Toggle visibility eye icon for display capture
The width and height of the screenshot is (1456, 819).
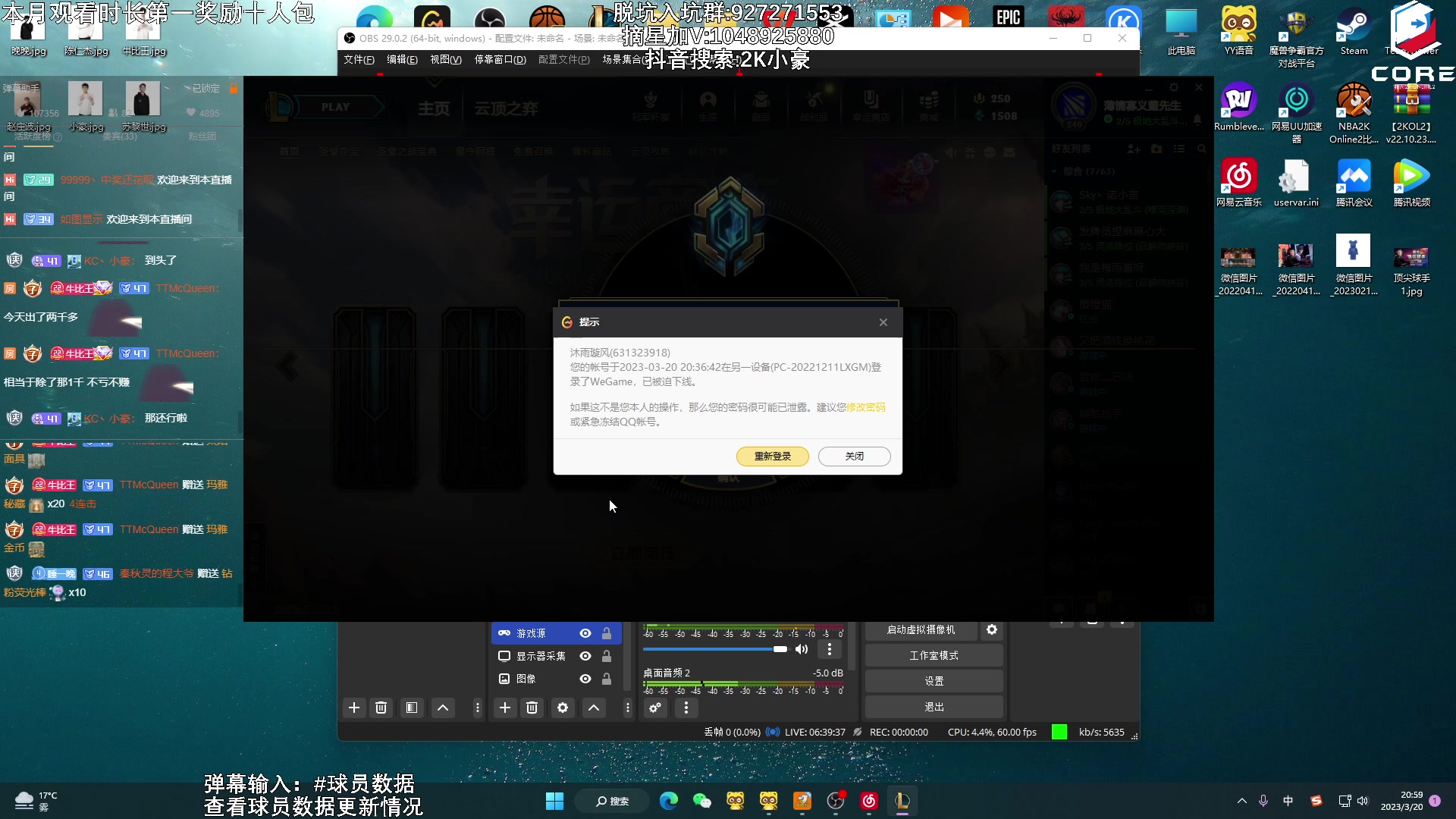[x=585, y=656]
